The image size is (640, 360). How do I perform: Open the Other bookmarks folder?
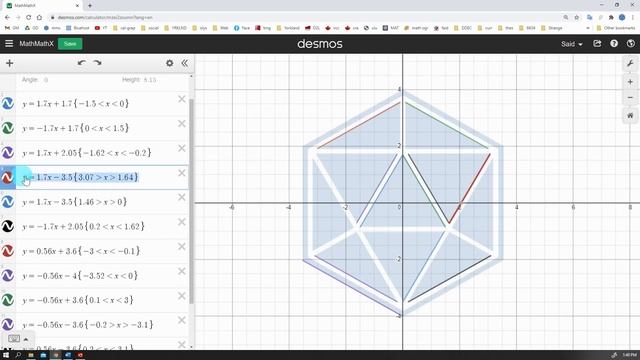pyautogui.click(x=616, y=28)
